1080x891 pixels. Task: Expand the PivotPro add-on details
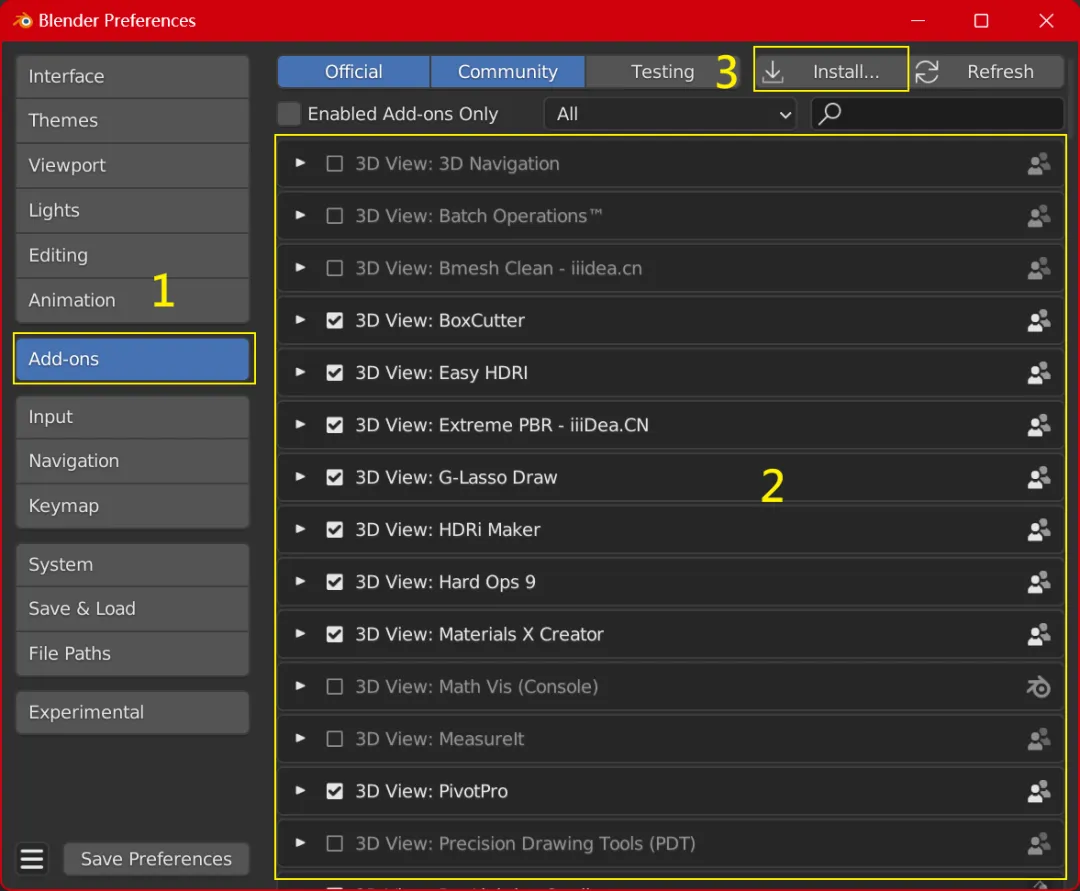tap(300, 791)
